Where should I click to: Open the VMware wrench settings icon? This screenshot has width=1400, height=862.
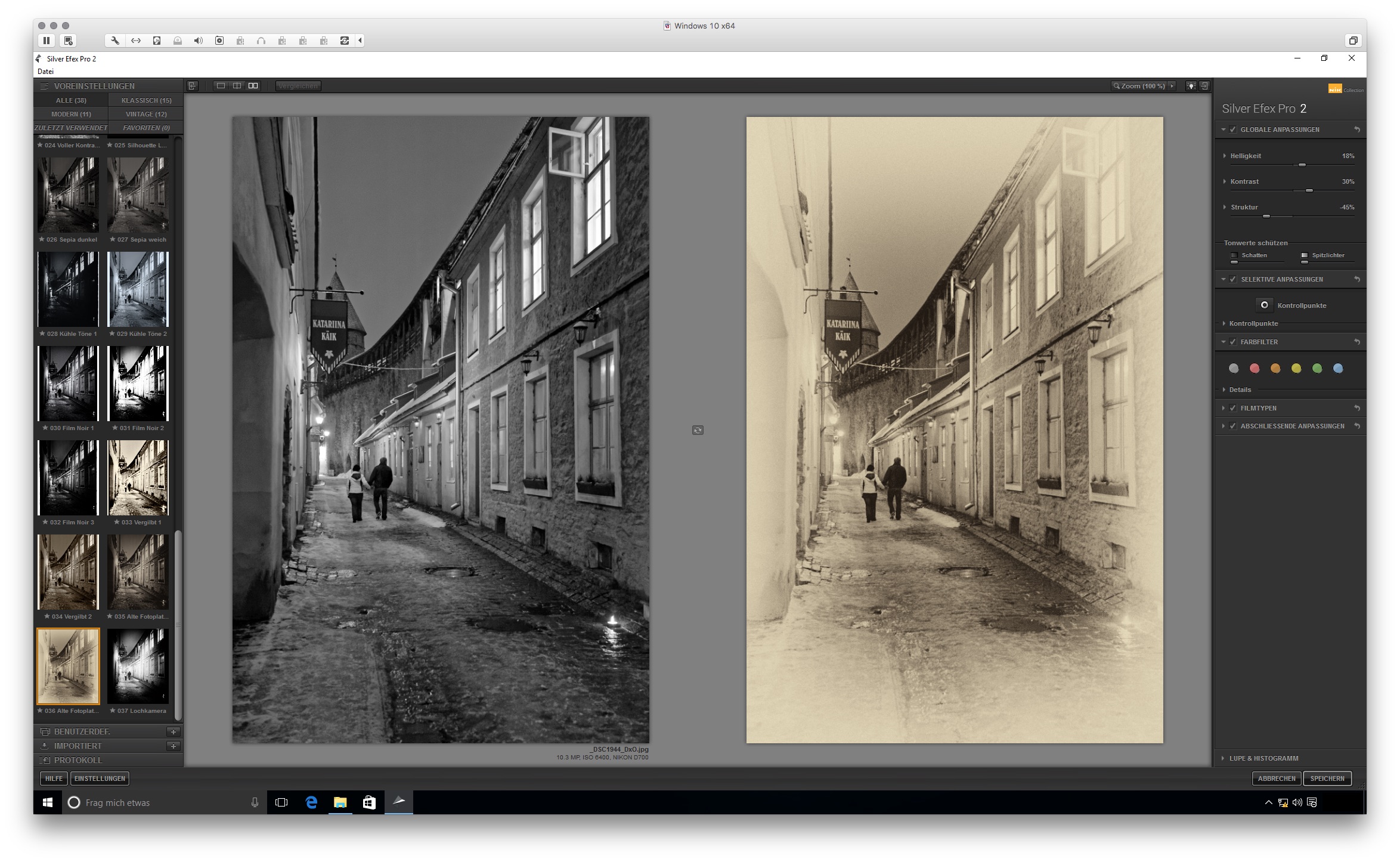point(115,41)
